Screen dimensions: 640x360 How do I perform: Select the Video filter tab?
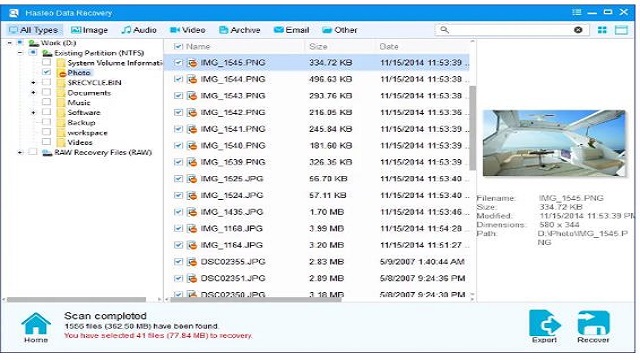[188, 30]
